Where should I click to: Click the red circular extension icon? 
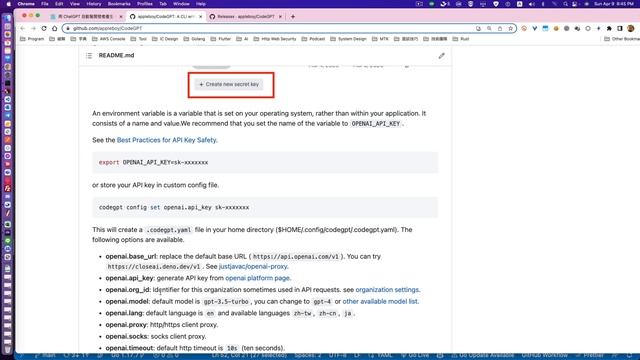coord(524,29)
